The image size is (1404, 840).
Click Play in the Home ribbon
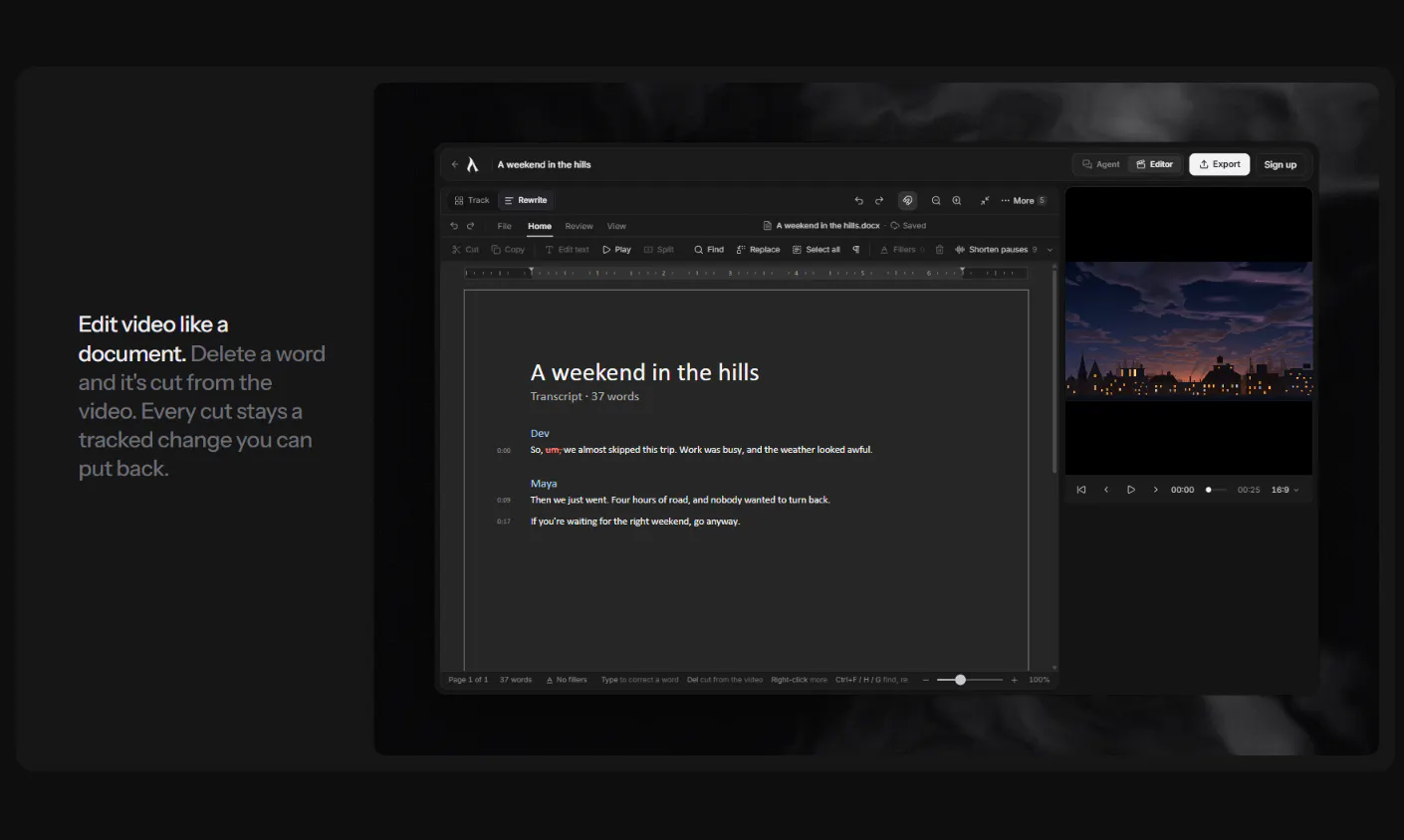point(616,250)
